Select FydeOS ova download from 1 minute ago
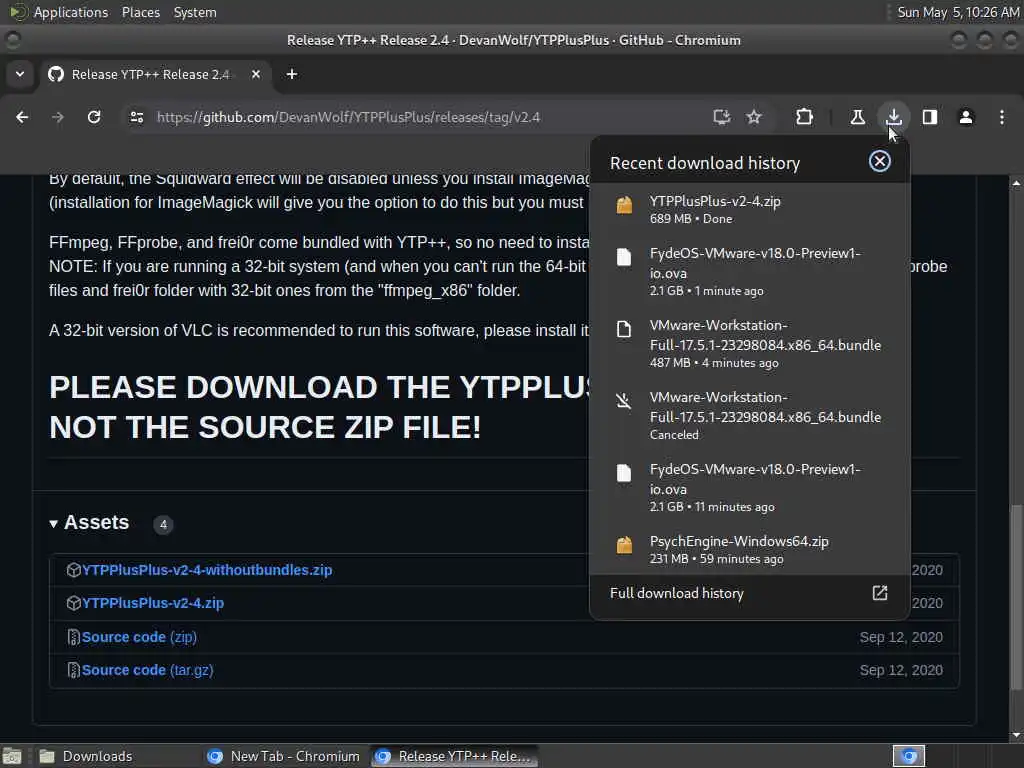The width and height of the screenshot is (1024, 768). [749, 272]
